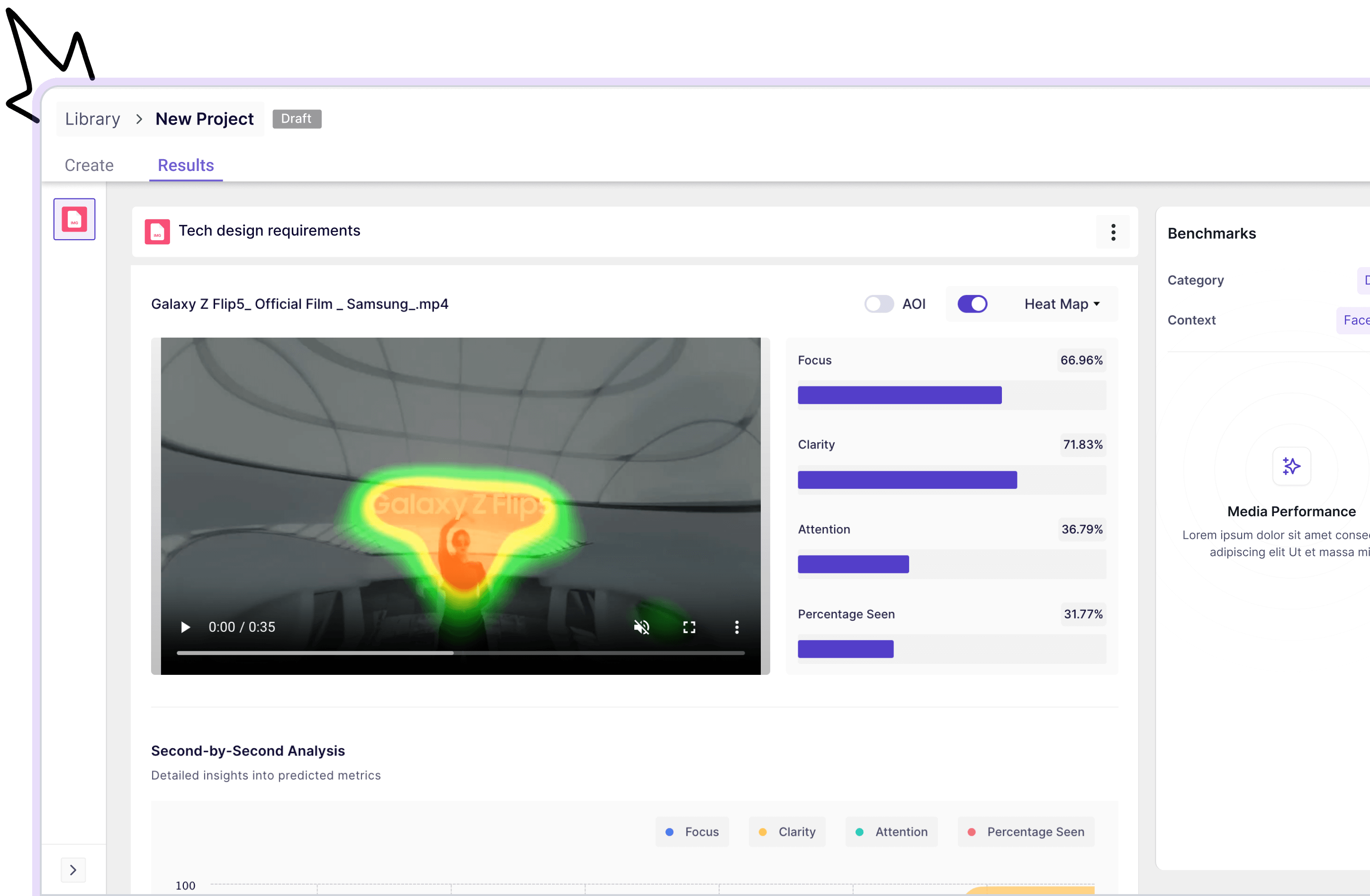Click the Media Performance title

pyautogui.click(x=1292, y=511)
